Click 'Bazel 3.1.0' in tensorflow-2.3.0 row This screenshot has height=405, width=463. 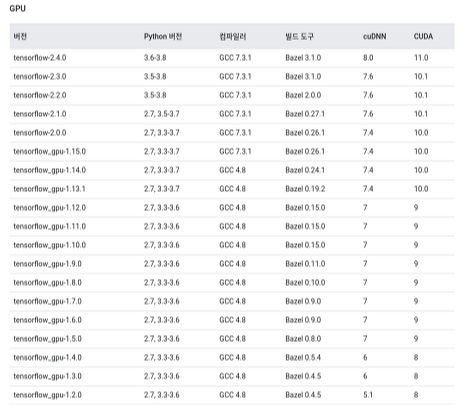303,76
